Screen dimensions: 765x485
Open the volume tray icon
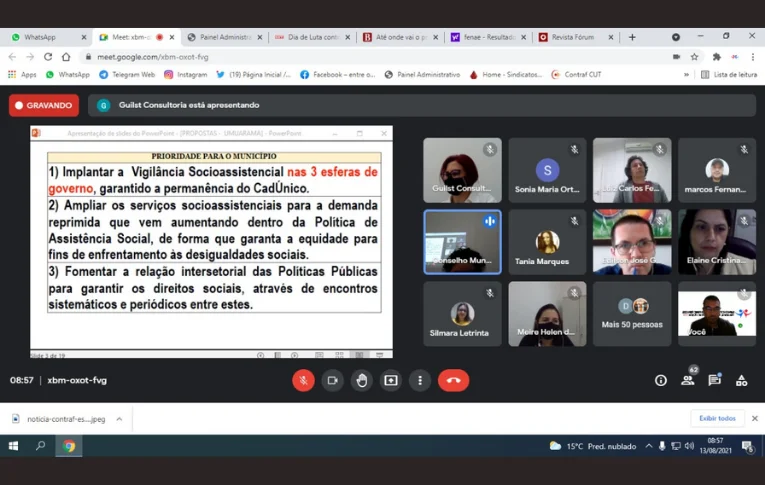(689, 446)
